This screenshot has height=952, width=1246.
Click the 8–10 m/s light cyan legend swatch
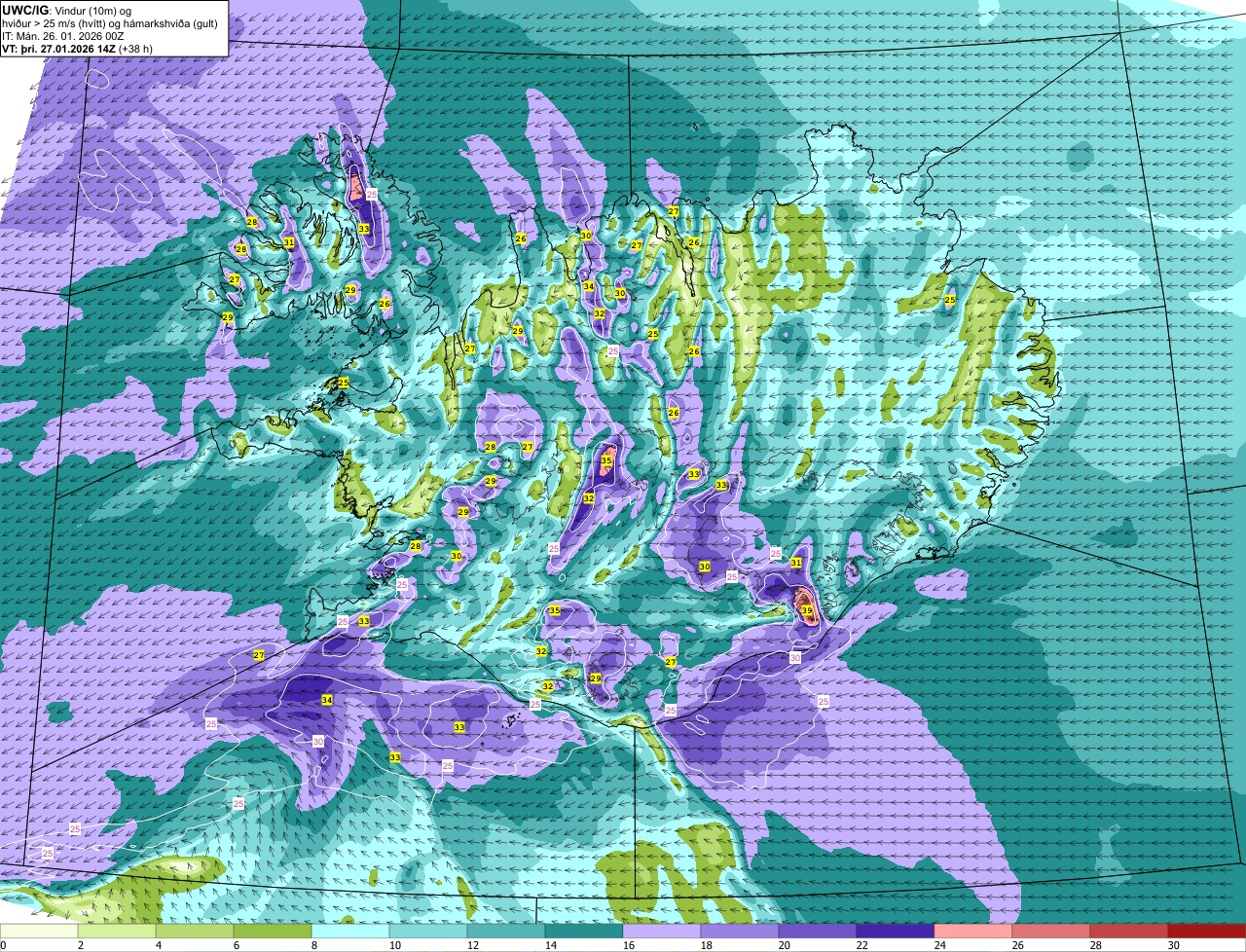click(x=351, y=932)
